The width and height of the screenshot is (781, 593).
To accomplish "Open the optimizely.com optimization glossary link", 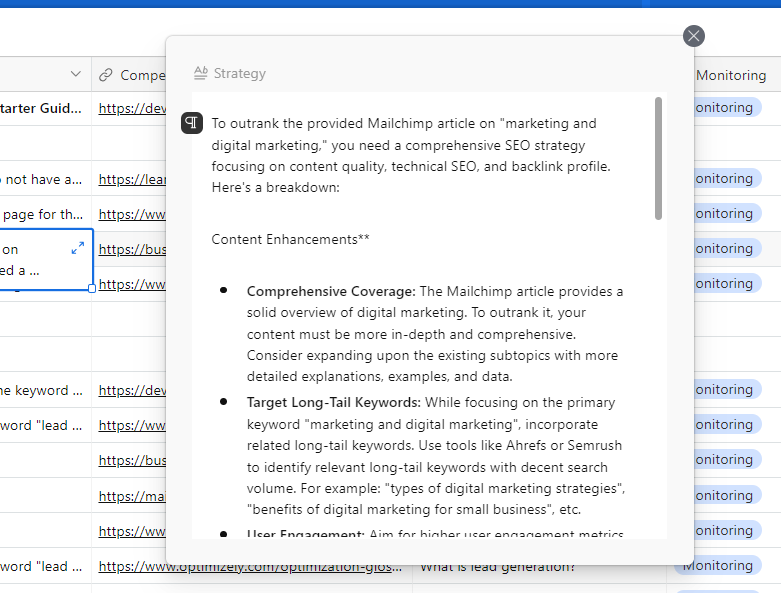I will pos(250,569).
